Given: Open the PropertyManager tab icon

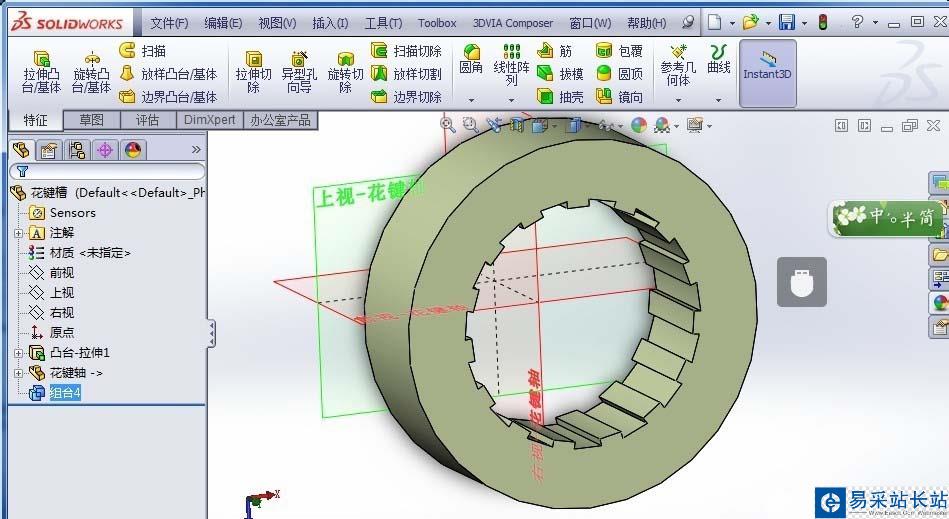Looking at the screenshot, I should [x=48, y=150].
